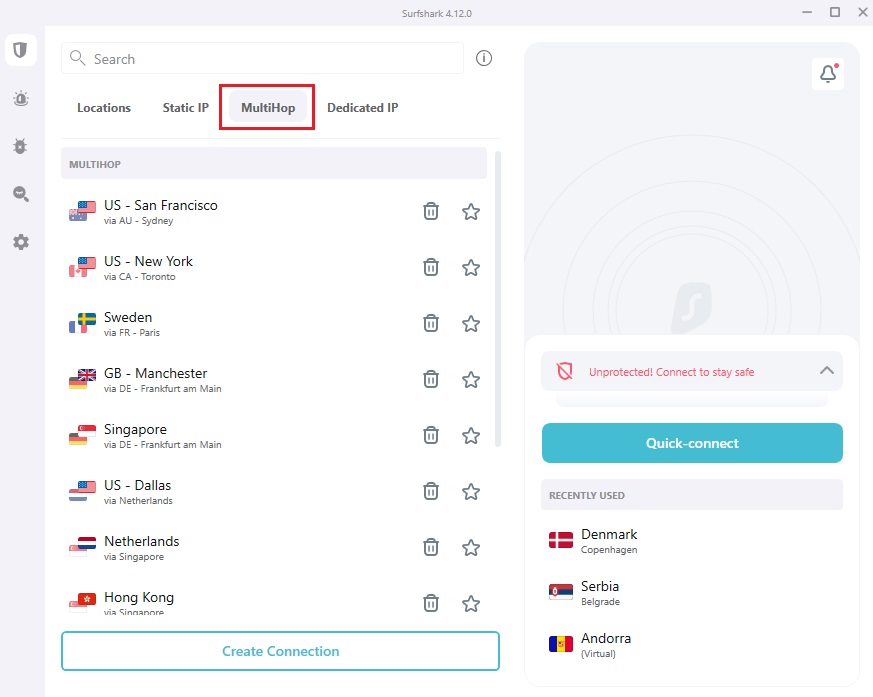Delete the US - San Francisco connection

coord(431,212)
